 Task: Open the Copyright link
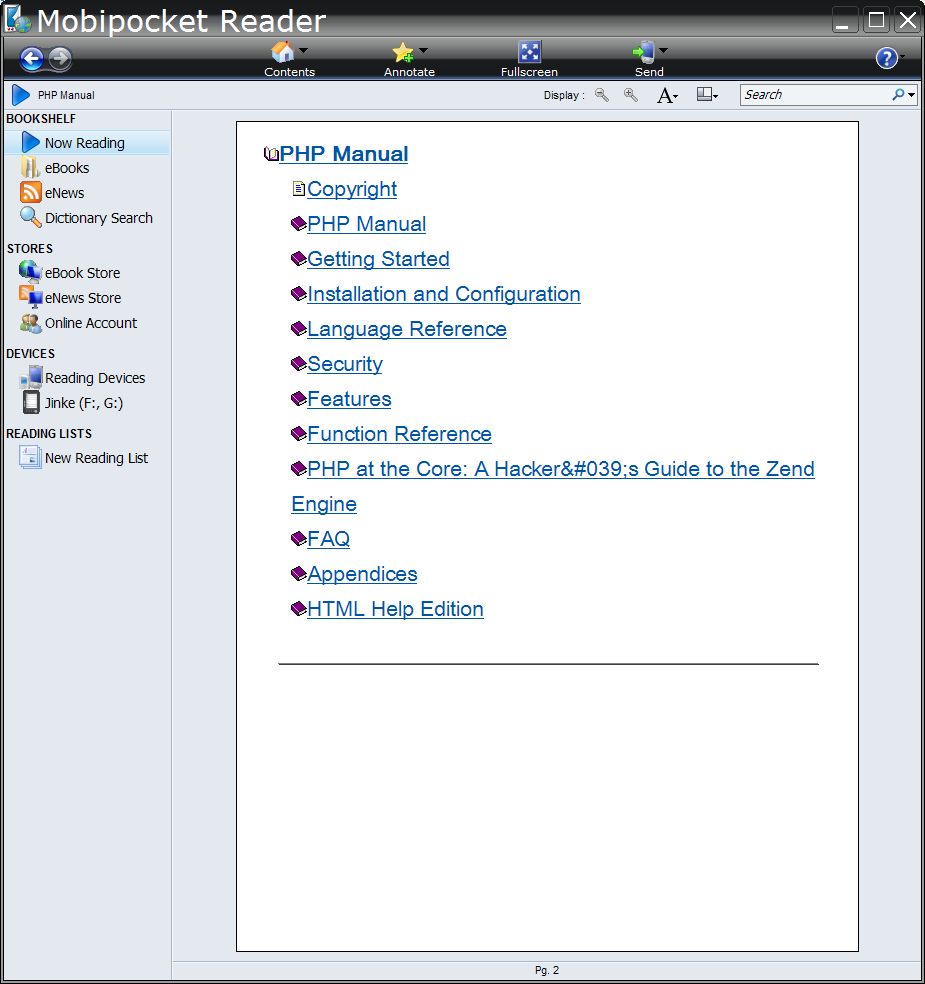[x=351, y=189]
